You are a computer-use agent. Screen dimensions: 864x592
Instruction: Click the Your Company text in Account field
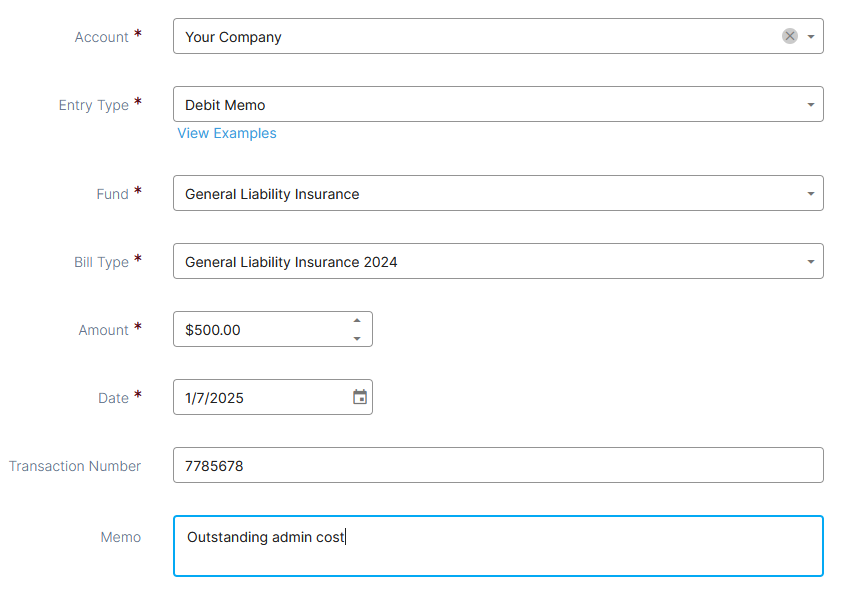233,37
